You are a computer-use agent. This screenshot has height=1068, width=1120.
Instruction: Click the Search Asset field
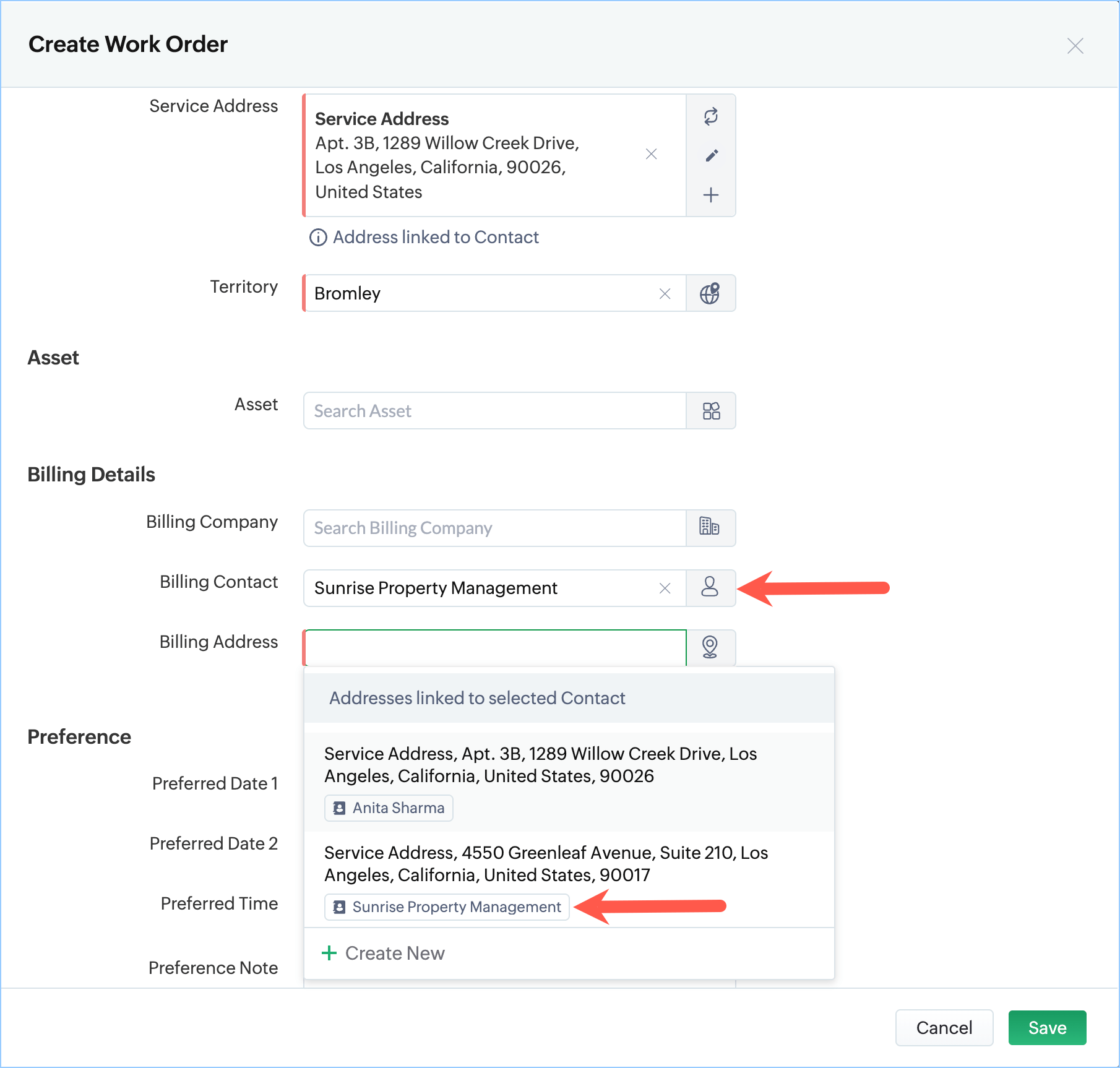494,411
